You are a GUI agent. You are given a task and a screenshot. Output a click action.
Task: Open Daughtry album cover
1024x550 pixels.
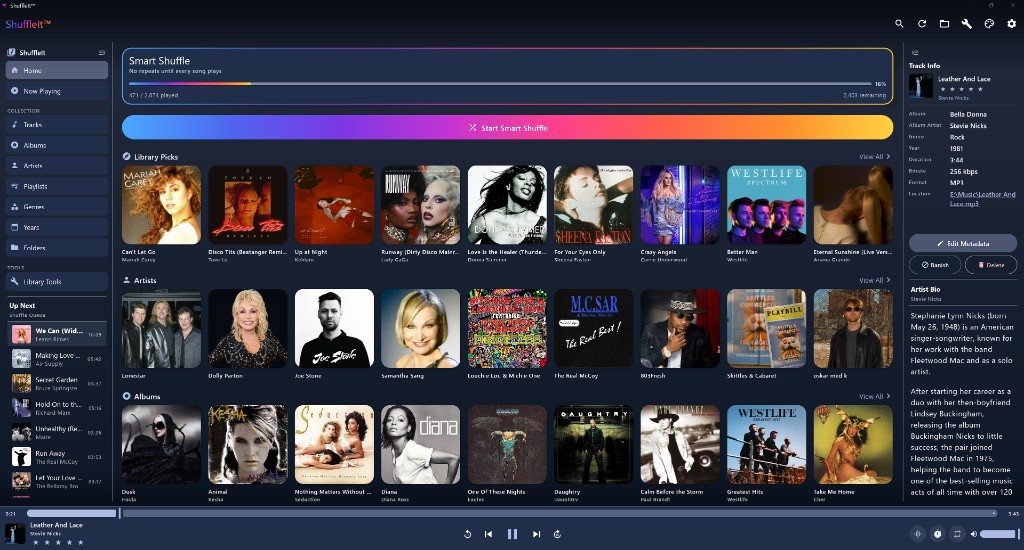(x=593, y=444)
